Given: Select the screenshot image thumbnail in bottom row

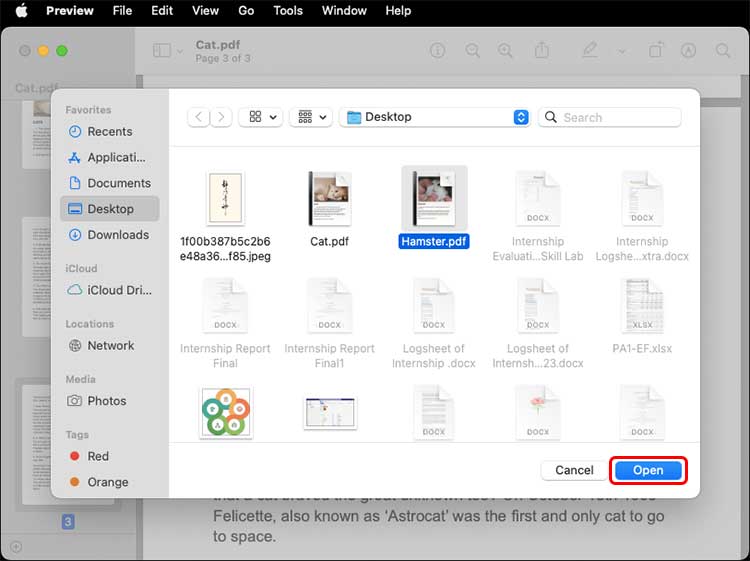Looking at the screenshot, I should coord(330,413).
